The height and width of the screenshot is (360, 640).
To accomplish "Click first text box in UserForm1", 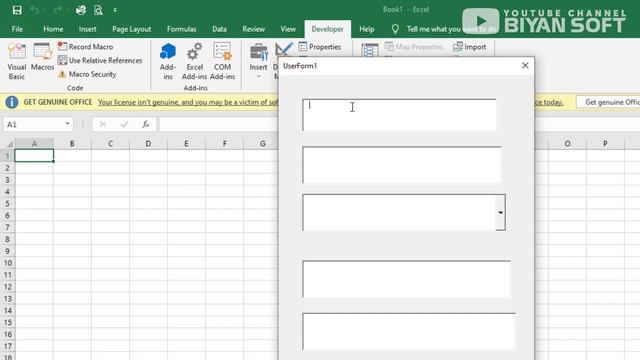I will click(x=399, y=115).
